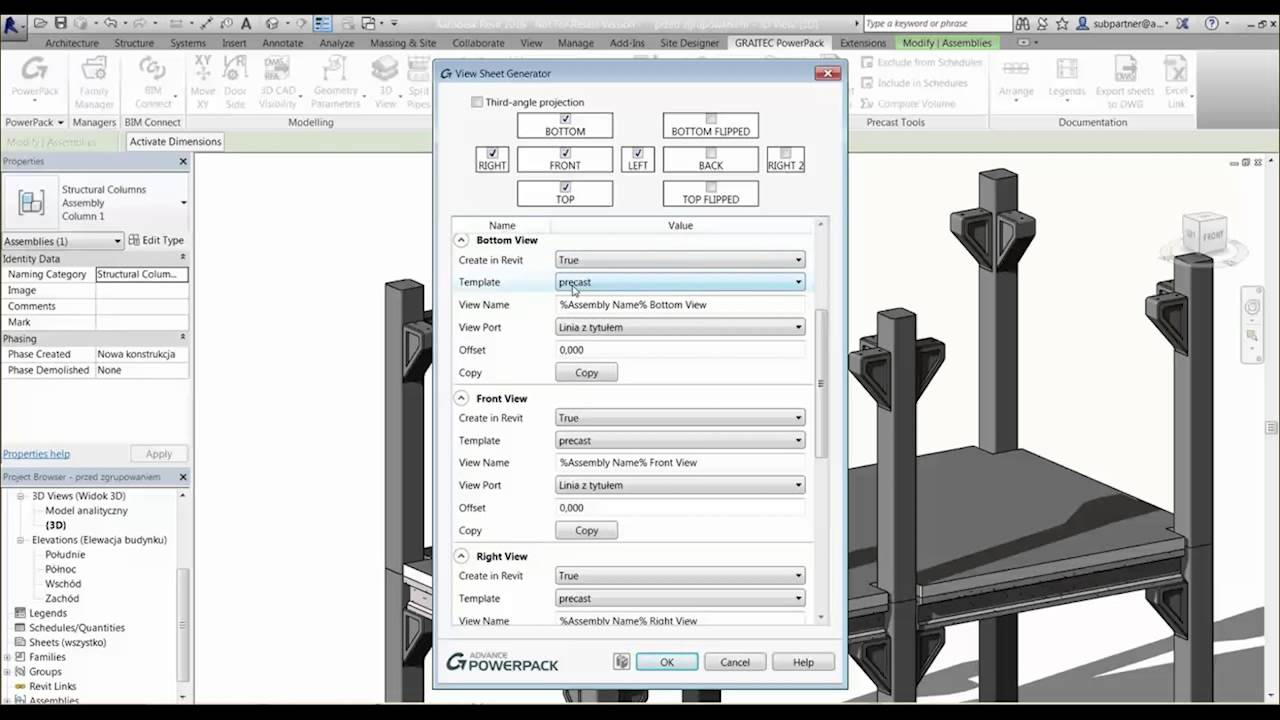This screenshot has height=720, width=1280.
Task: Click the Save icon in quick access toolbar
Action: coord(61,23)
